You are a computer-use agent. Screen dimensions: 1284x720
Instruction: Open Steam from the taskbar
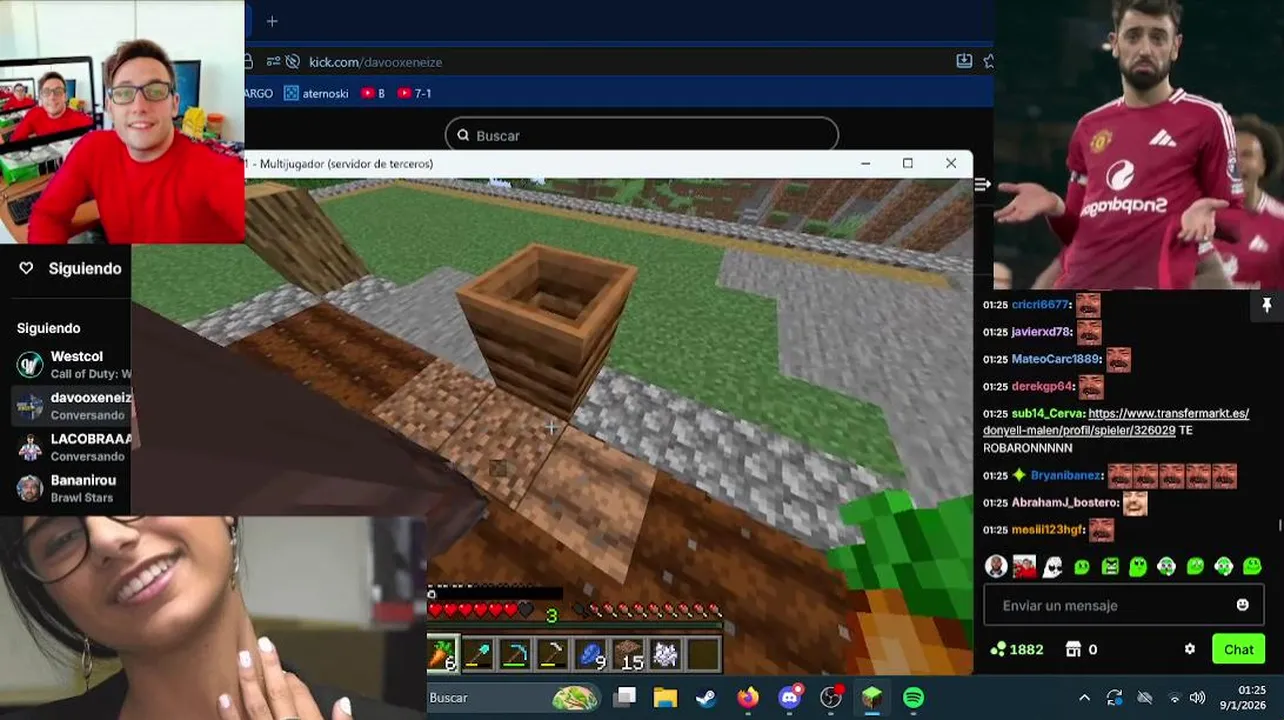706,697
